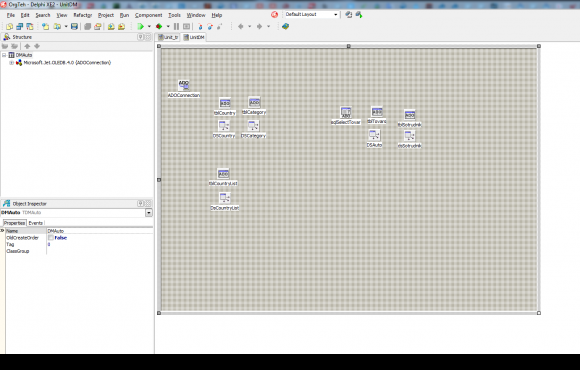The image size is (580, 370).
Task: Switch to the Unit_tr editor tab
Action: pos(168,37)
